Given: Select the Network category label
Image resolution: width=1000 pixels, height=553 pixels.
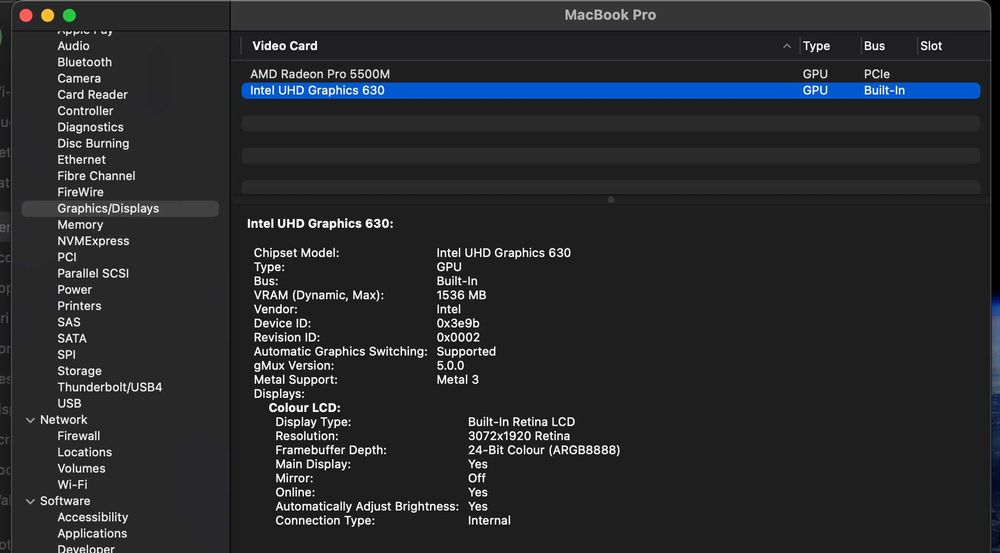Looking at the screenshot, I should click(x=63, y=420).
